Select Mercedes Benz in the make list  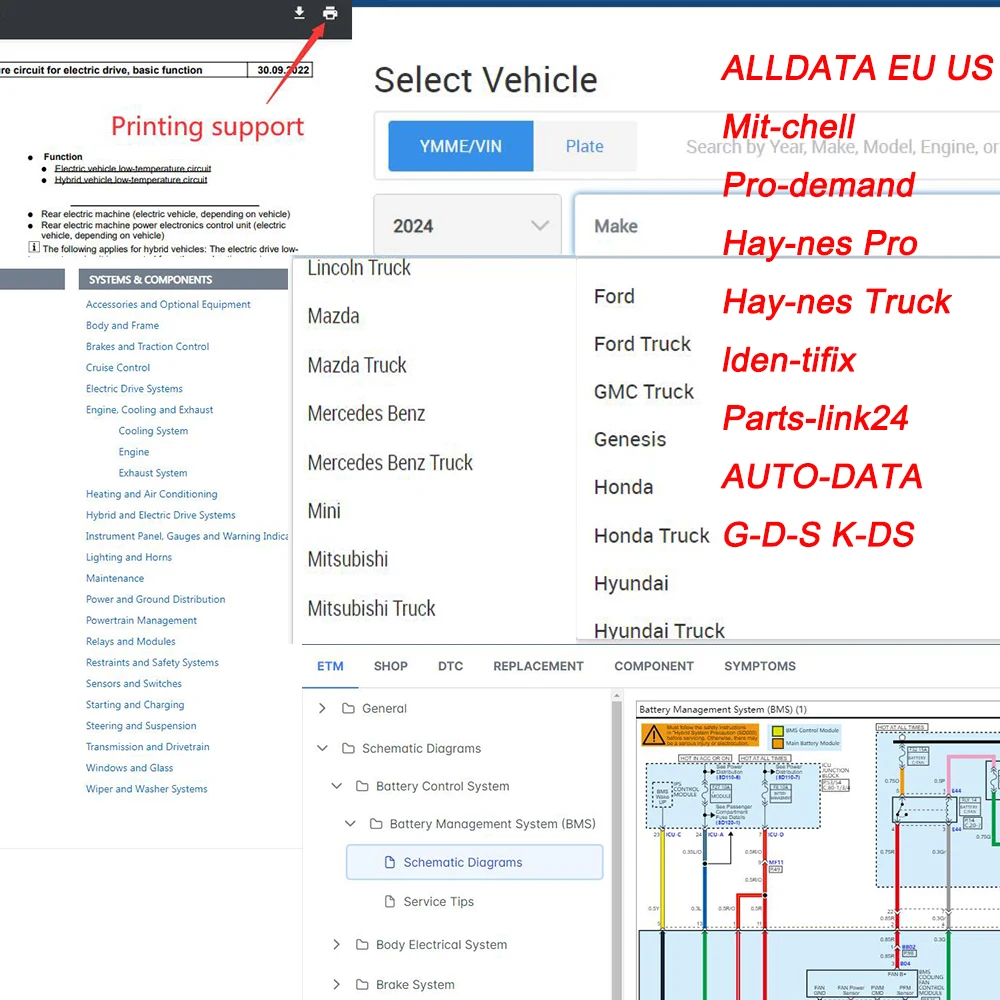pos(366,413)
